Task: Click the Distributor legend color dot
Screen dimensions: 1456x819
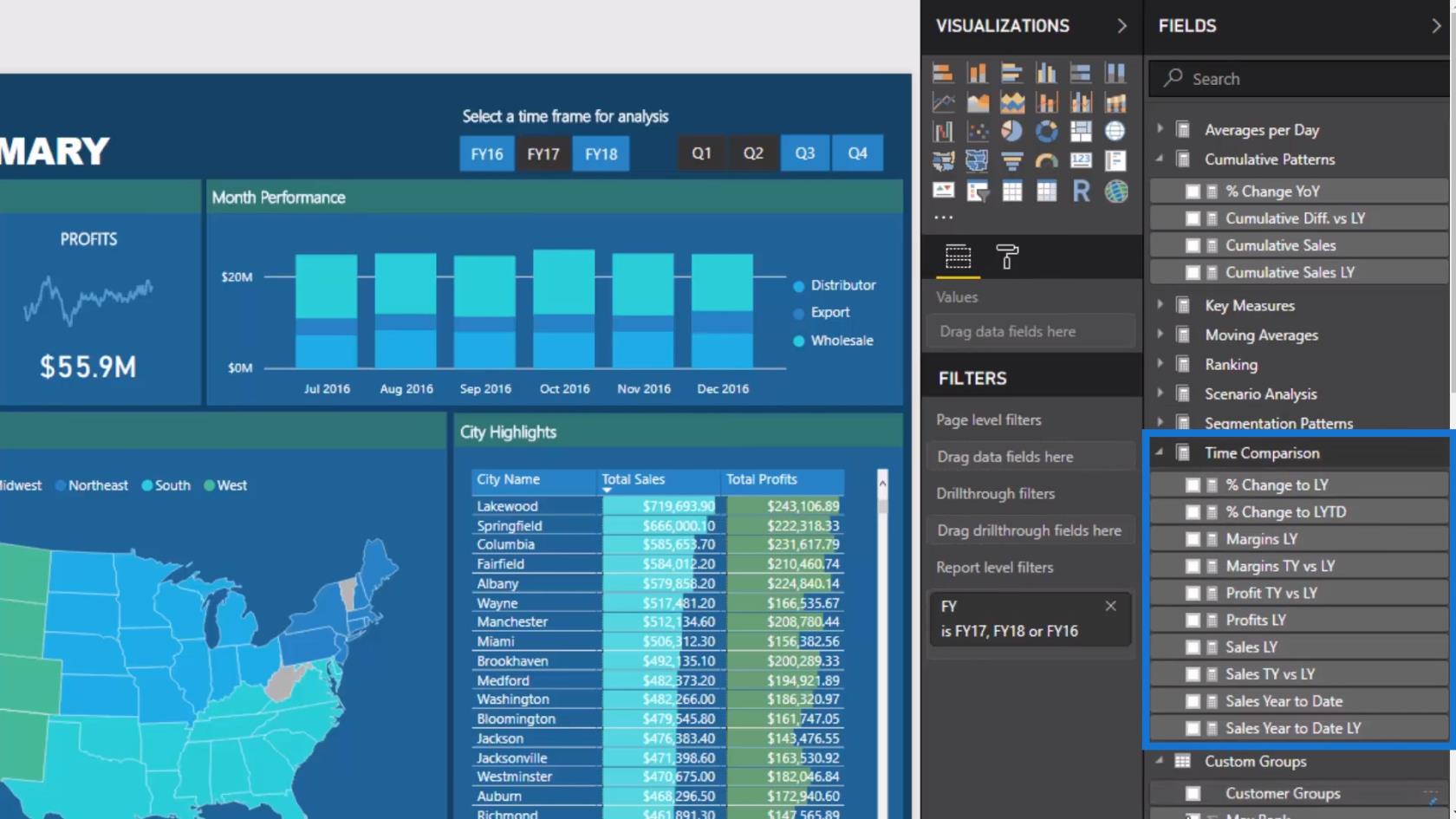Action: pyautogui.click(x=799, y=286)
